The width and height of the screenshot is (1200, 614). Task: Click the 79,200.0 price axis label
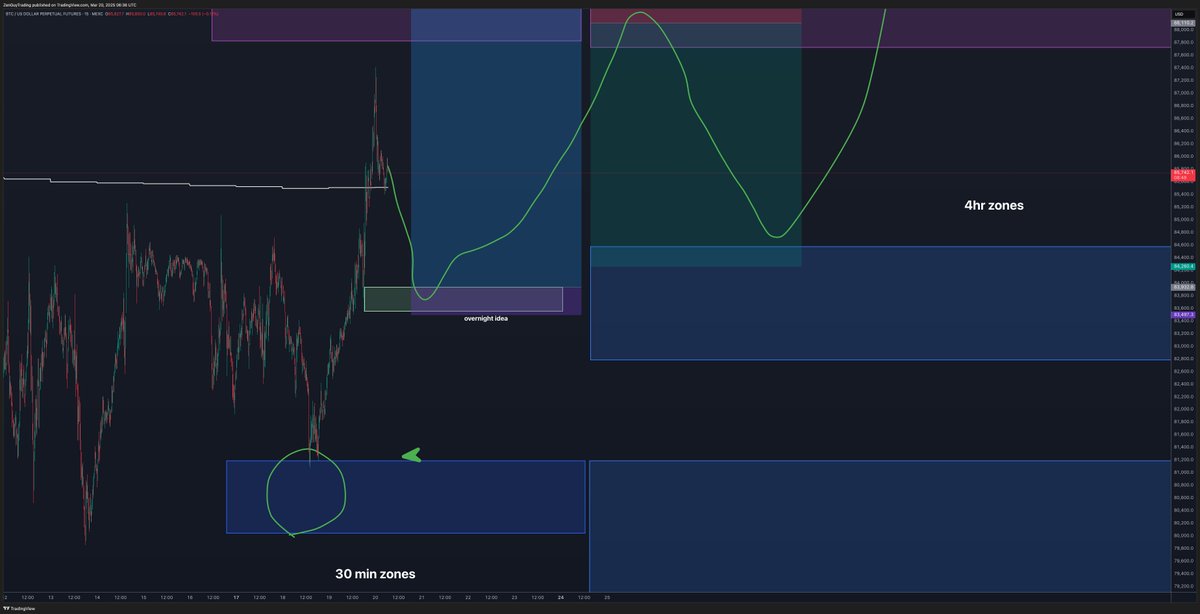tap(1183, 586)
